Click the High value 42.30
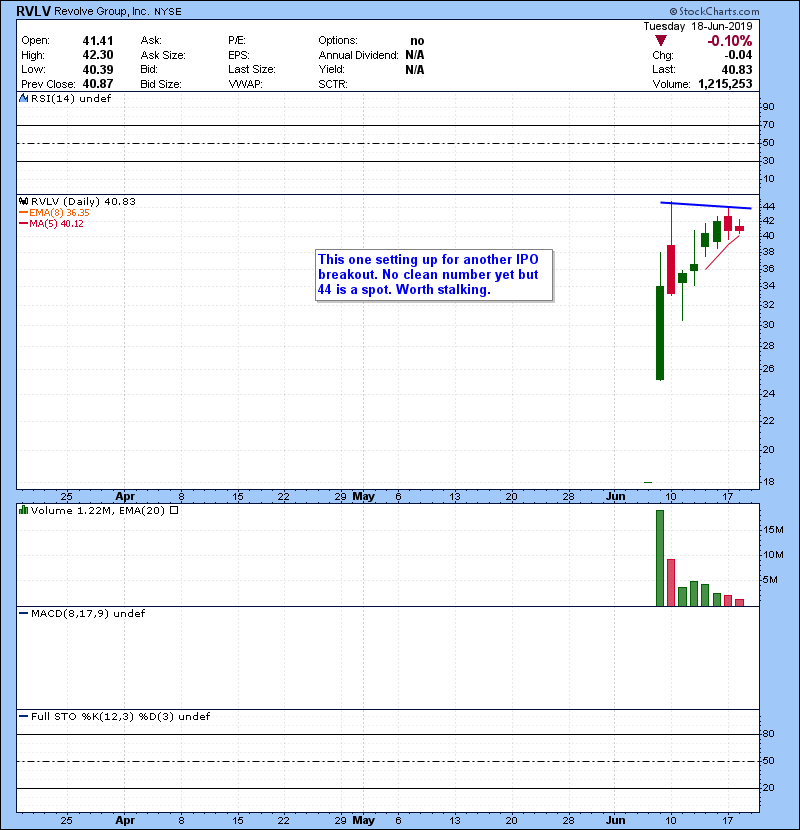800x830 pixels. pos(98,55)
